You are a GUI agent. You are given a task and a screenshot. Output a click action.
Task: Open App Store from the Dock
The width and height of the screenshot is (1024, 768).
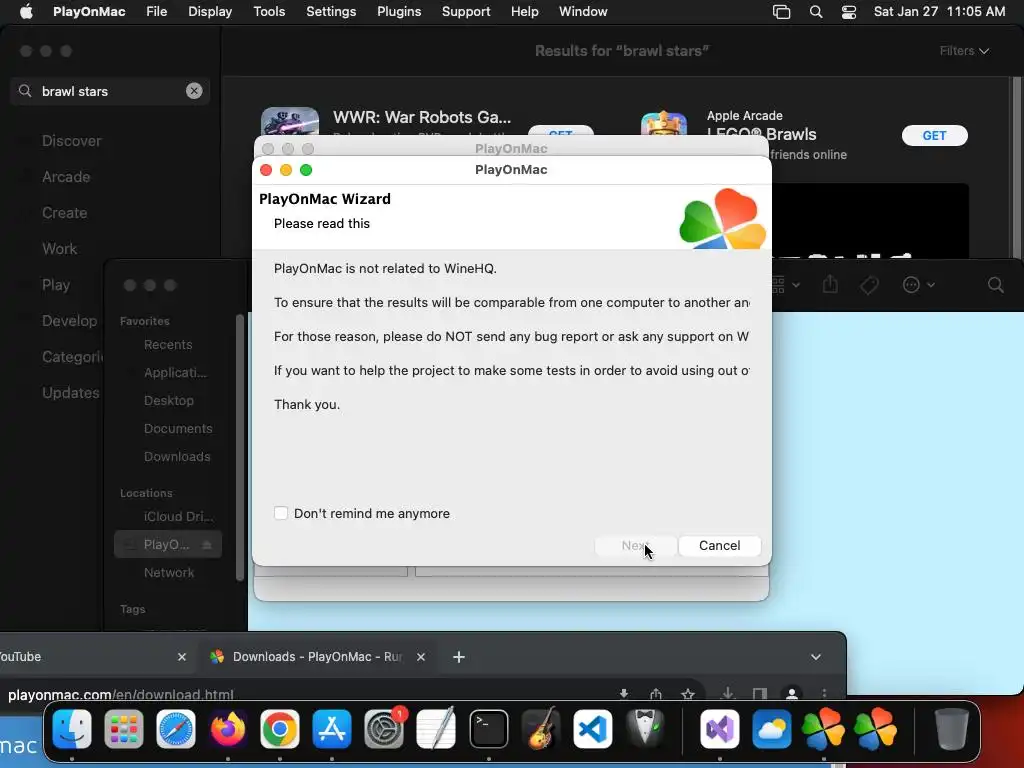[332, 729]
